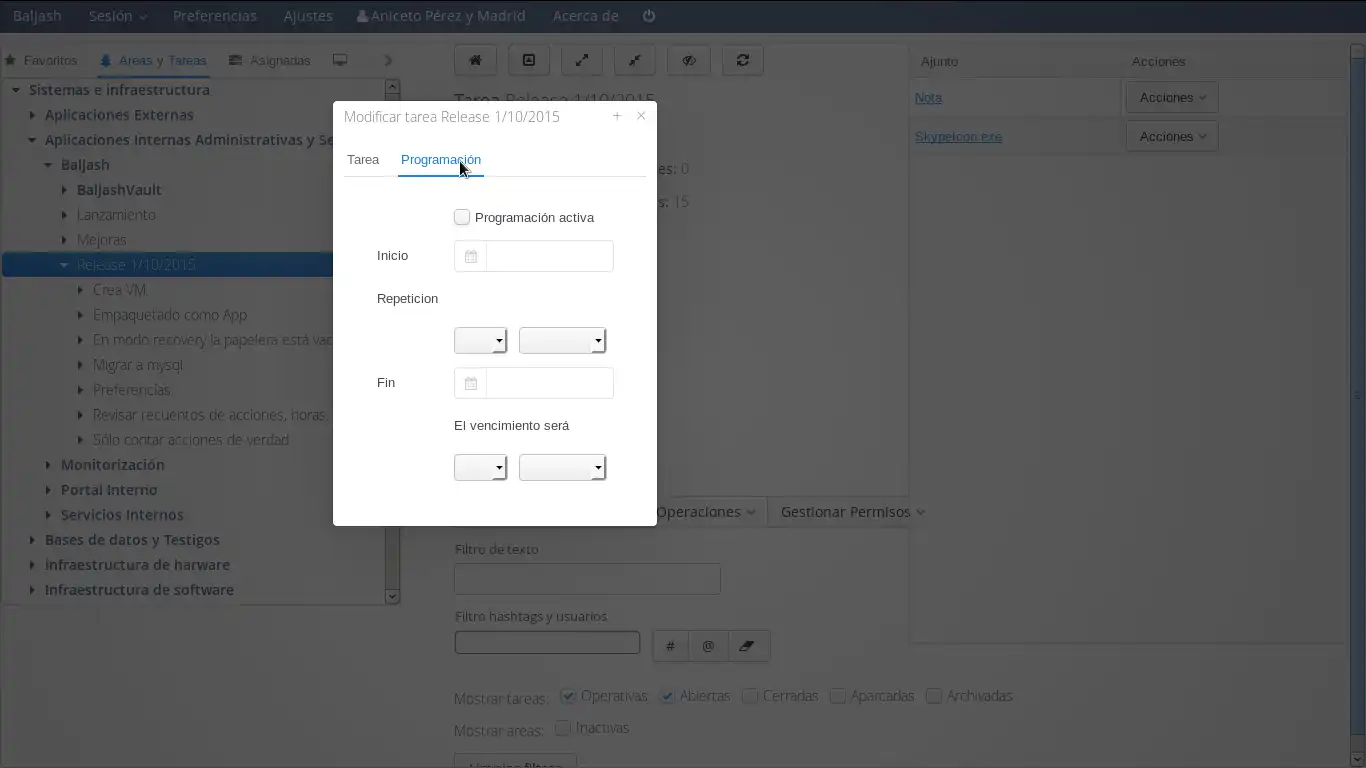Select Infraestructura de software item
1366x768 pixels.
[x=139, y=590]
